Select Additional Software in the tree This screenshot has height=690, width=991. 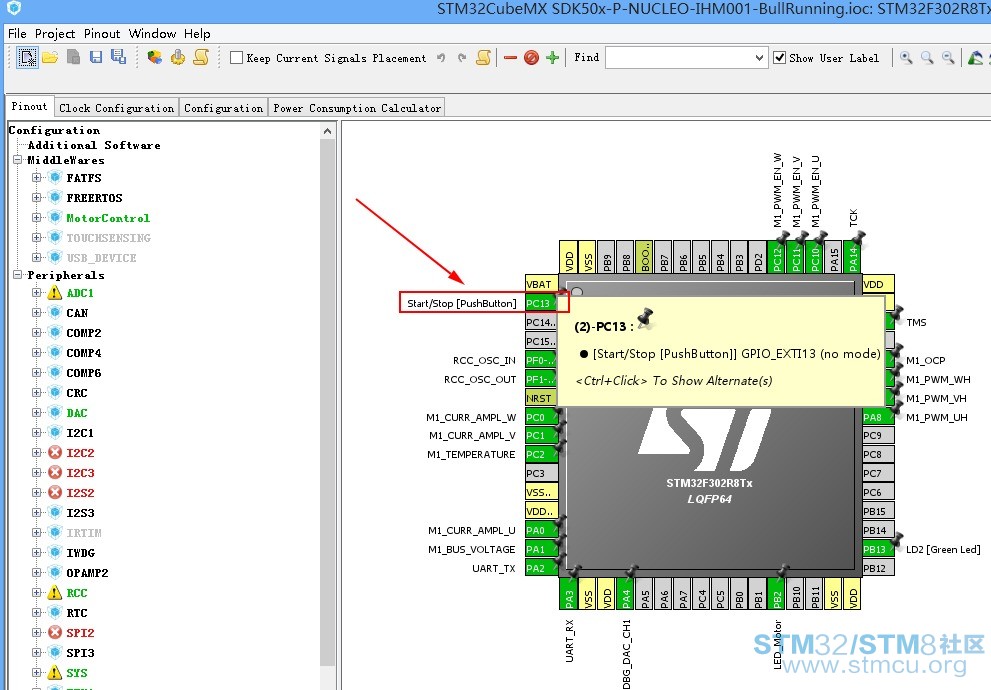94,145
